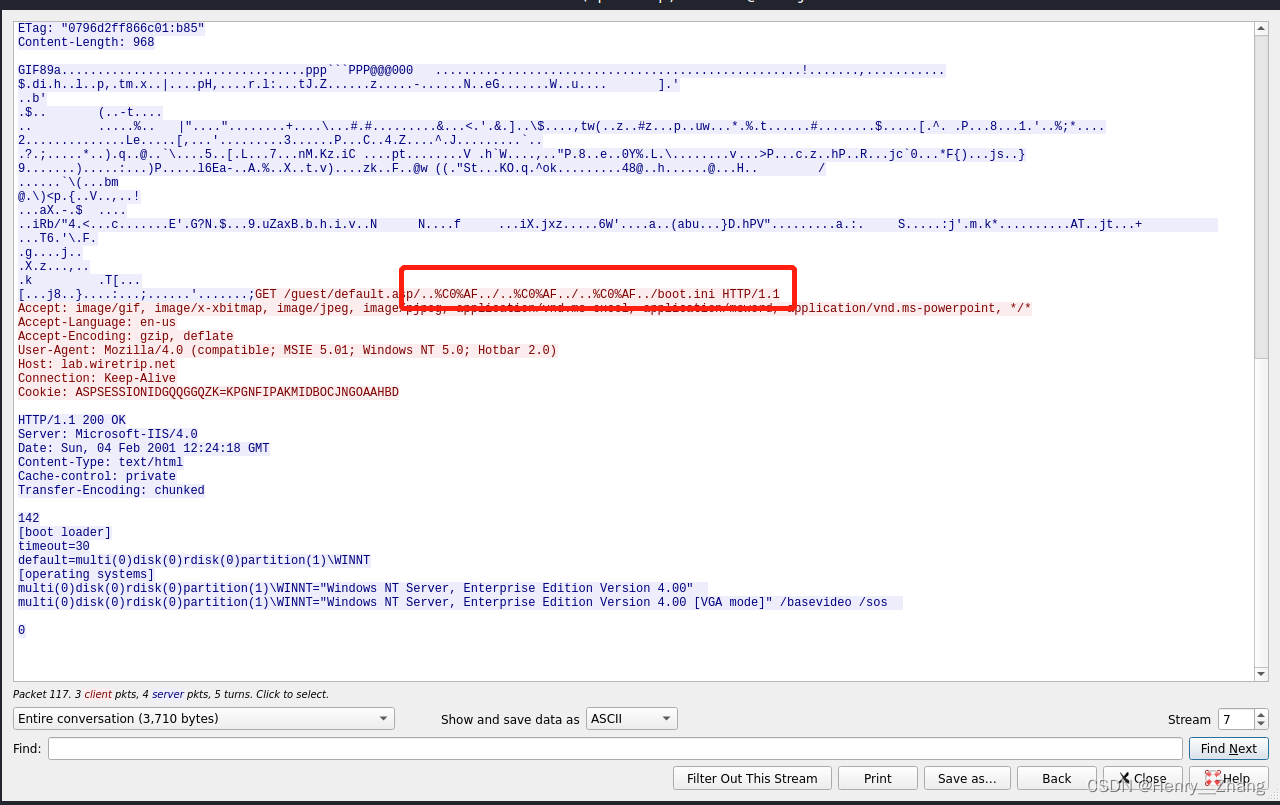Focus the Find text field
The height and width of the screenshot is (805, 1280).
point(615,748)
